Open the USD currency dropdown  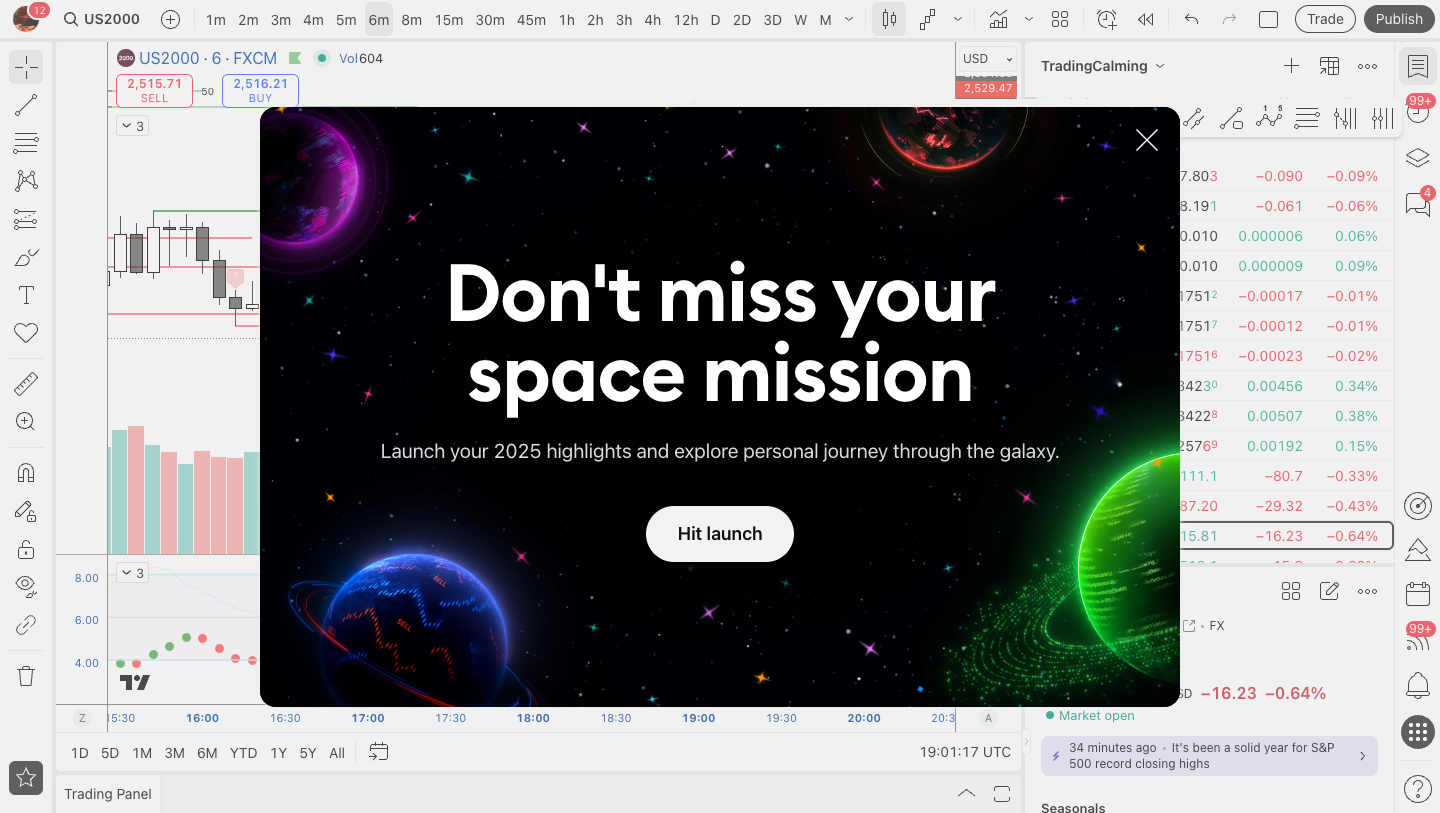tap(987, 59)
